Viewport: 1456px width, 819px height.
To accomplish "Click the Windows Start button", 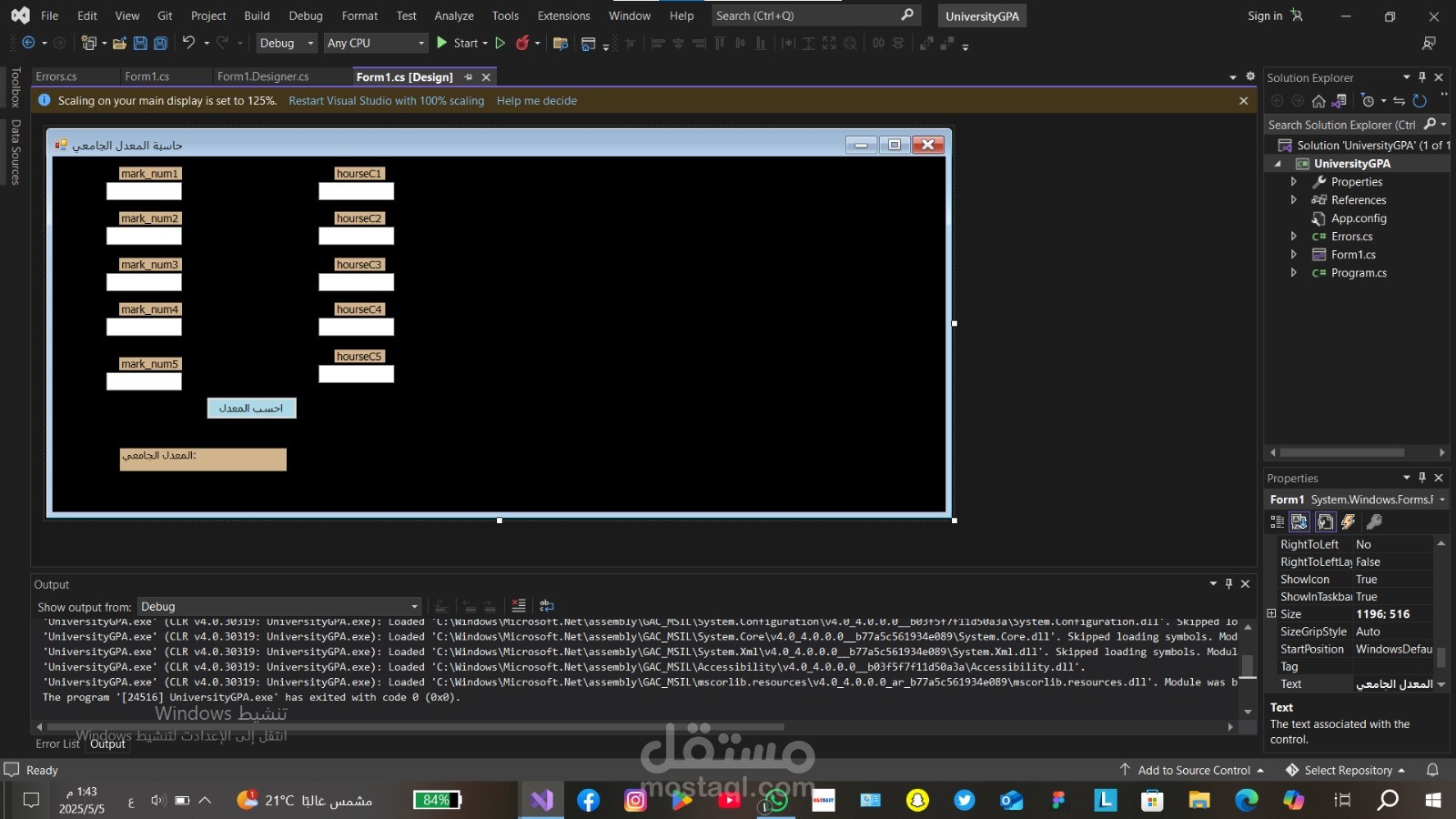I will point(1432,800).
